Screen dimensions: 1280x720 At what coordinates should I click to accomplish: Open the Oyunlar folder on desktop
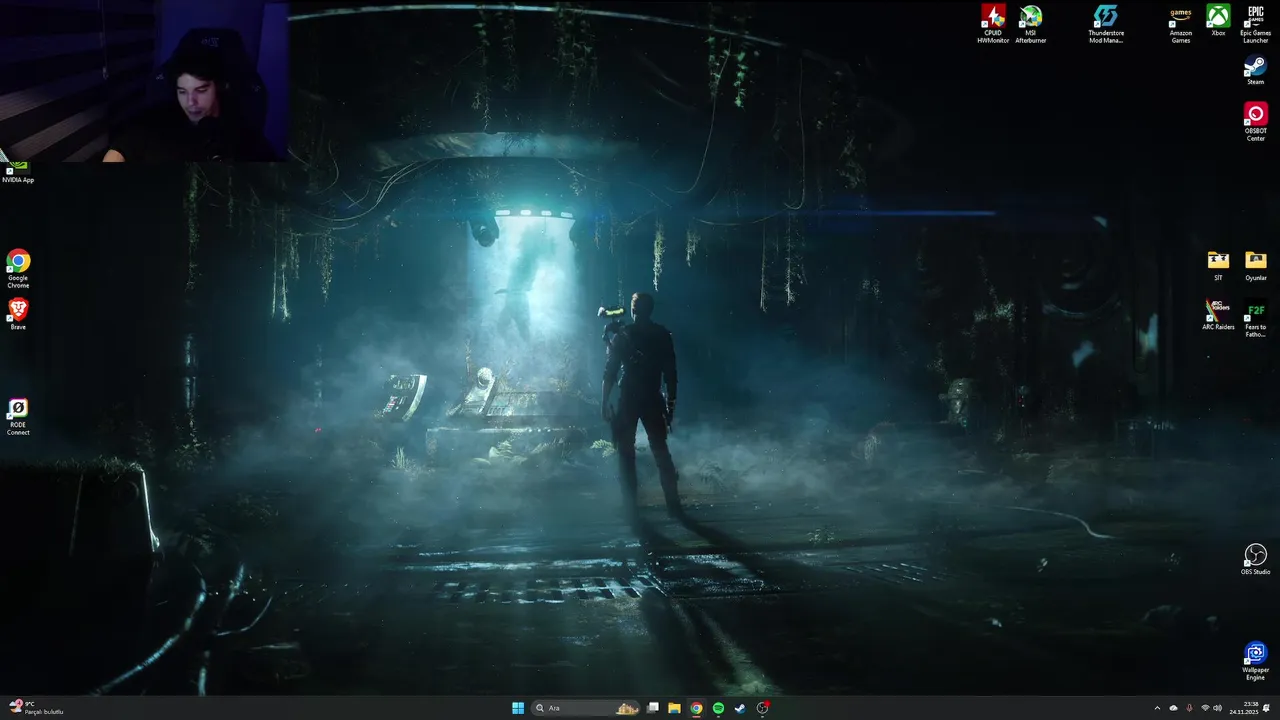click(1255, 266)
